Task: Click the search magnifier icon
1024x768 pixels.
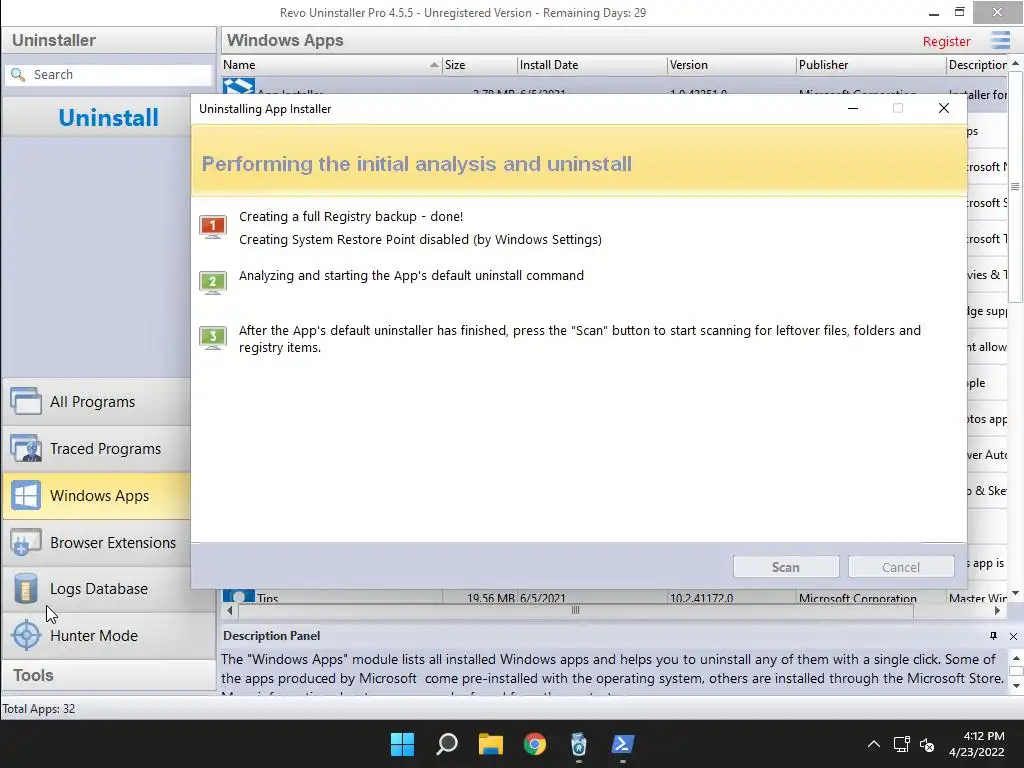Action: tap(18, 74)
